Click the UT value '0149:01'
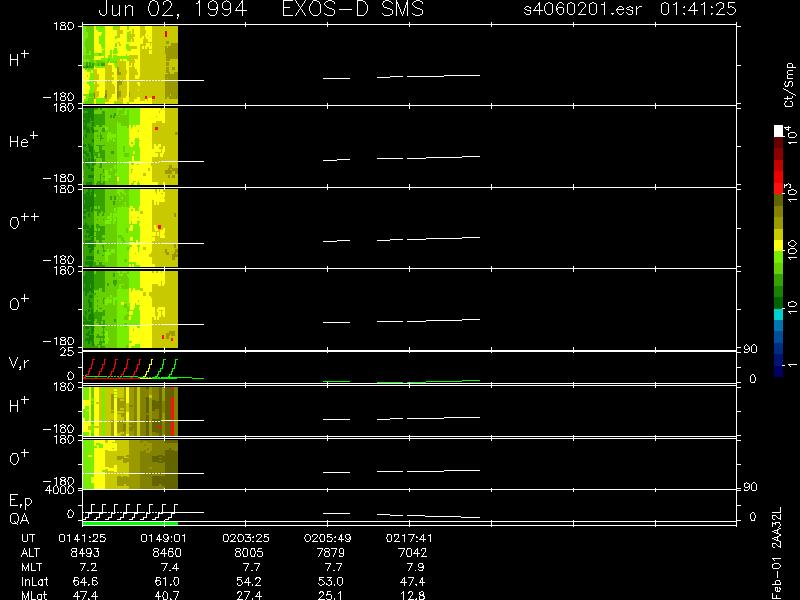Viewport: 800px width, 600px height. (x=164, y=538)
